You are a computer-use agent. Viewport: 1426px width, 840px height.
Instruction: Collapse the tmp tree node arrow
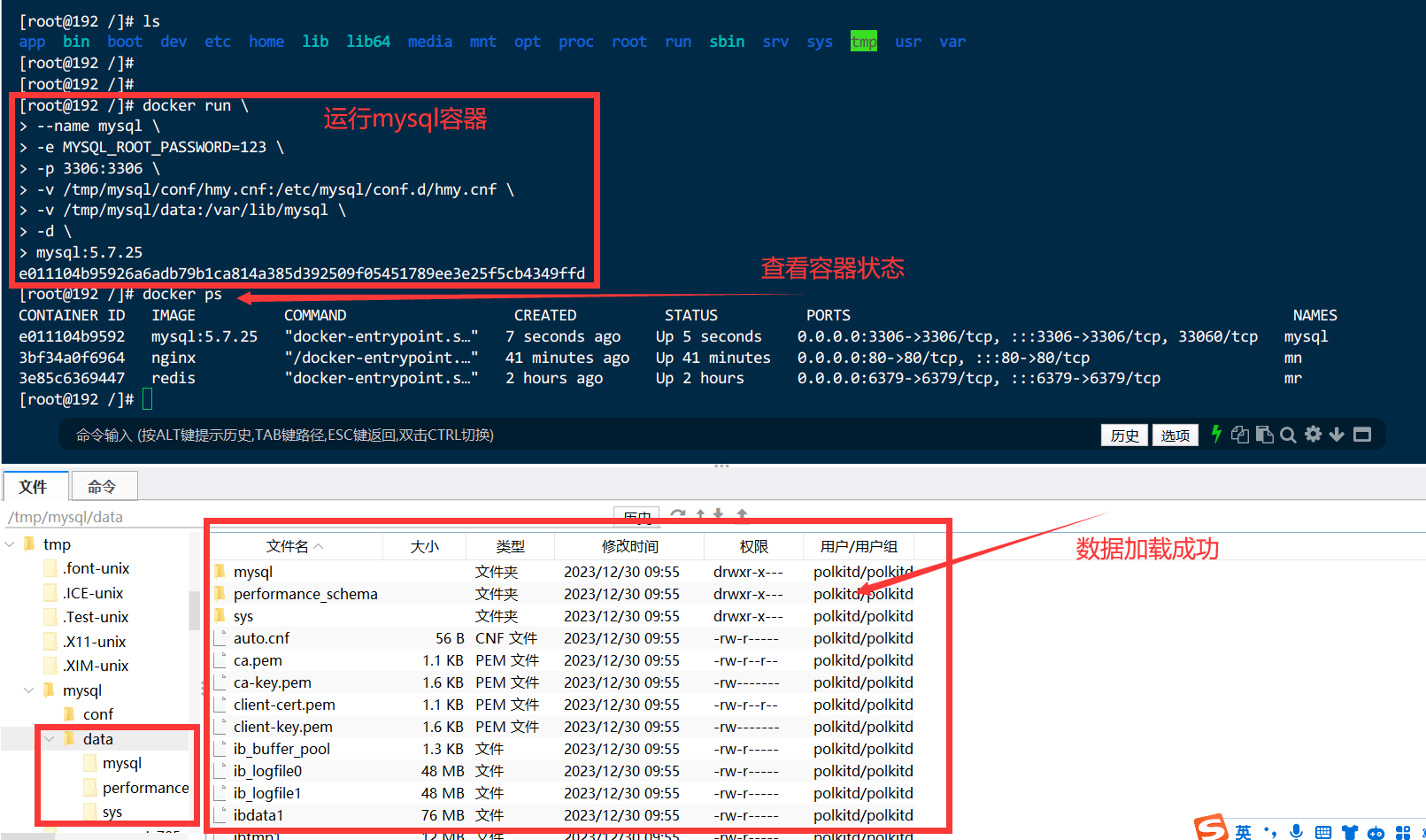pyautogui.click(x=10, y=544)
